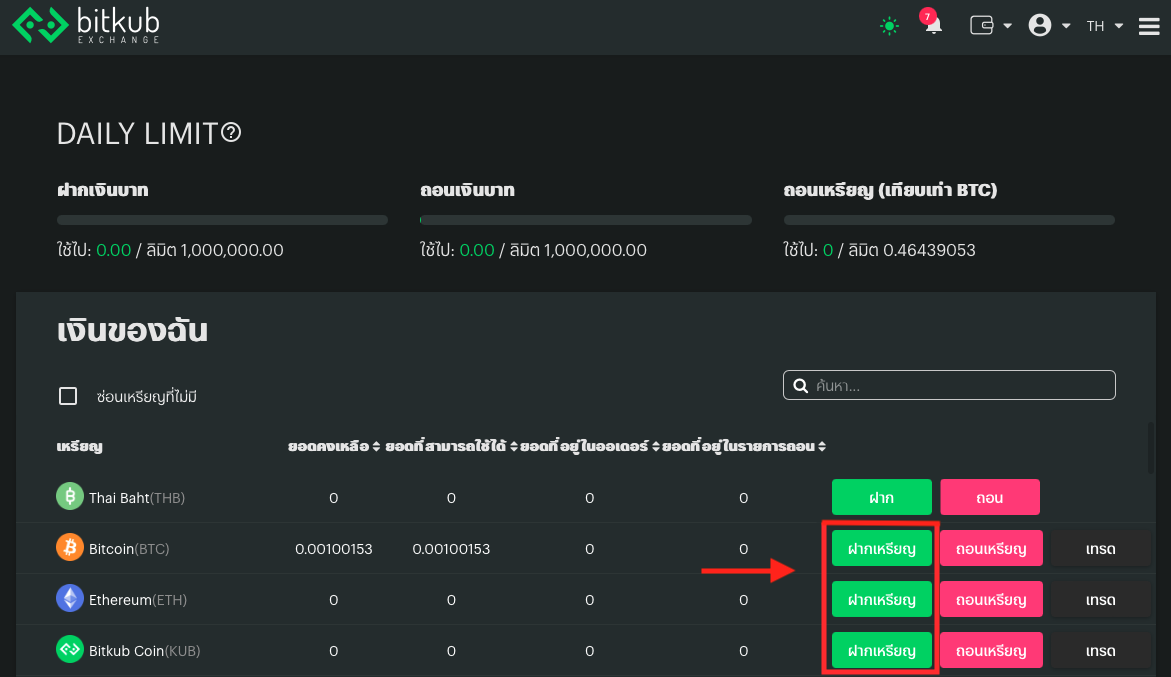Check the hide empty coins checkbox
This screenshot has width=1171, height=677.
(68, 396)
